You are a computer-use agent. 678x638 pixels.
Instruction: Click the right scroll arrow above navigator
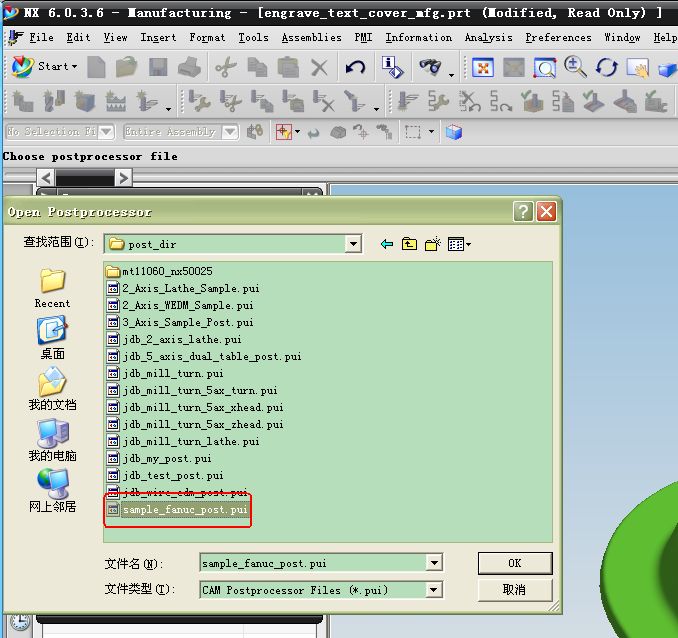coord(123,178)
